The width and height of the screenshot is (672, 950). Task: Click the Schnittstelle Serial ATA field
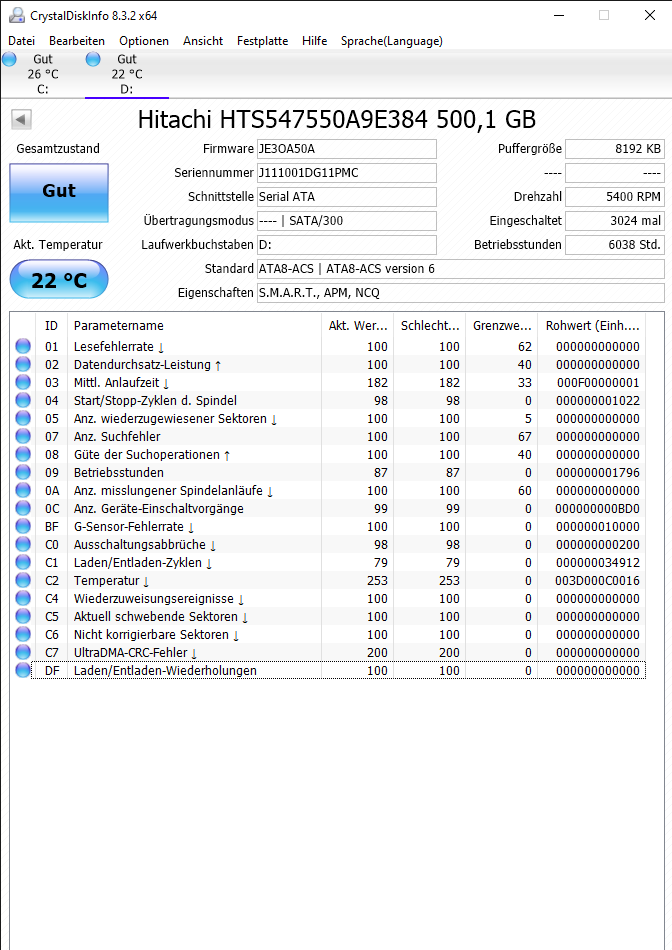pos(347,197)
